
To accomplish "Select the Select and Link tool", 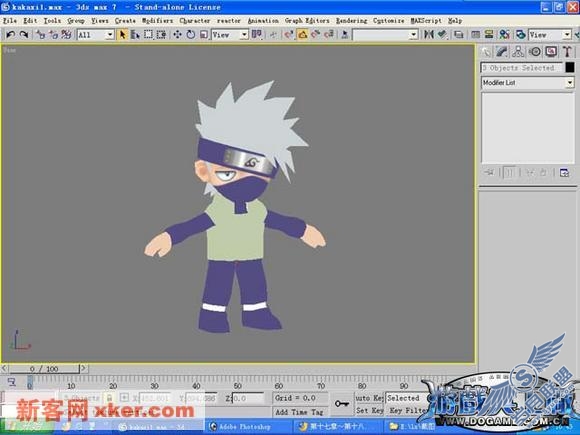I will pos(40,35).
